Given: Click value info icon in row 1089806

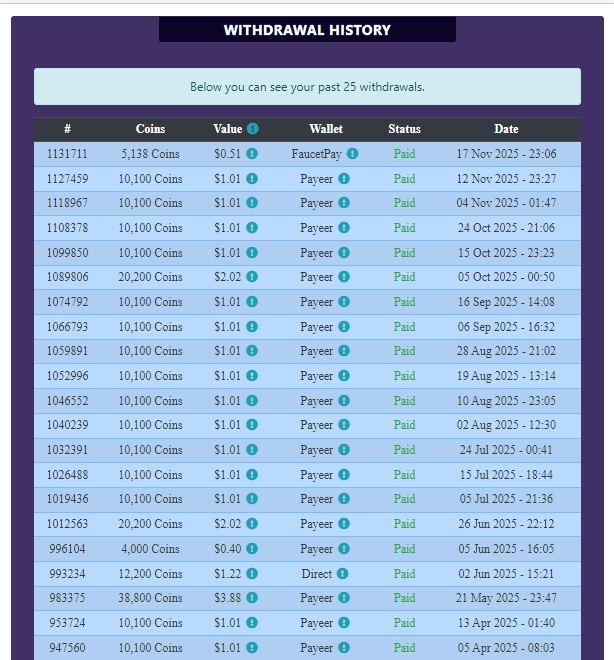Looking at the screenshot, I should point(252,277).
